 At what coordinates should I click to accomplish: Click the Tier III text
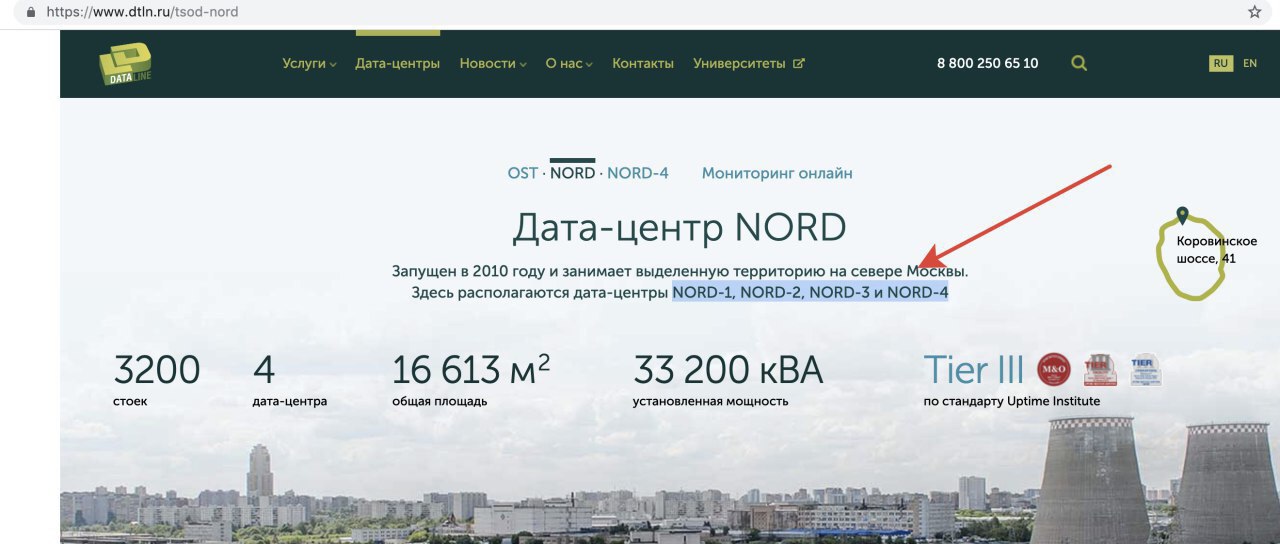pos(974,370)
